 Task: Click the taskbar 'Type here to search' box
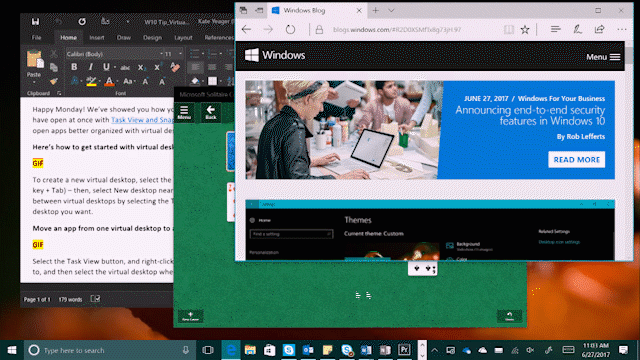click(110, 350)
